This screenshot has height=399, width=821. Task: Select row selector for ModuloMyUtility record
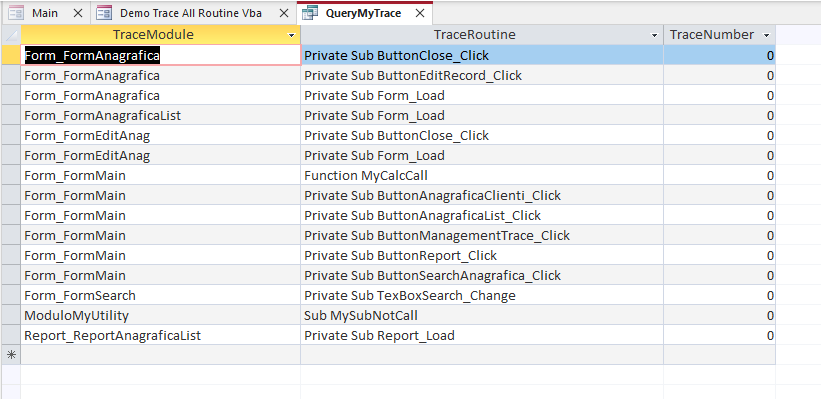click(x=10, y=315)
